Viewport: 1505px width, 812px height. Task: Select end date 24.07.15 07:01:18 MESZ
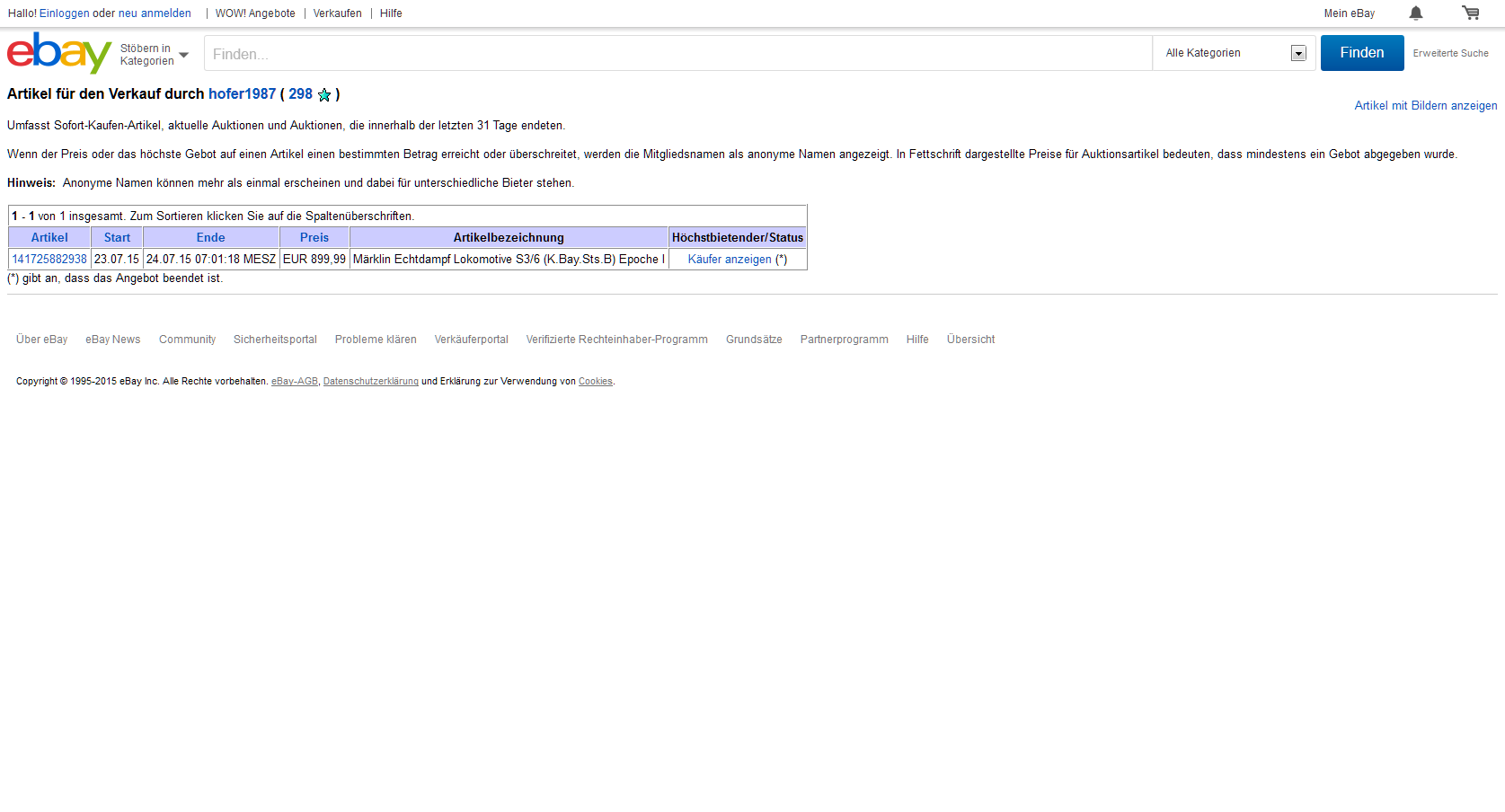(x=211, y=259)
